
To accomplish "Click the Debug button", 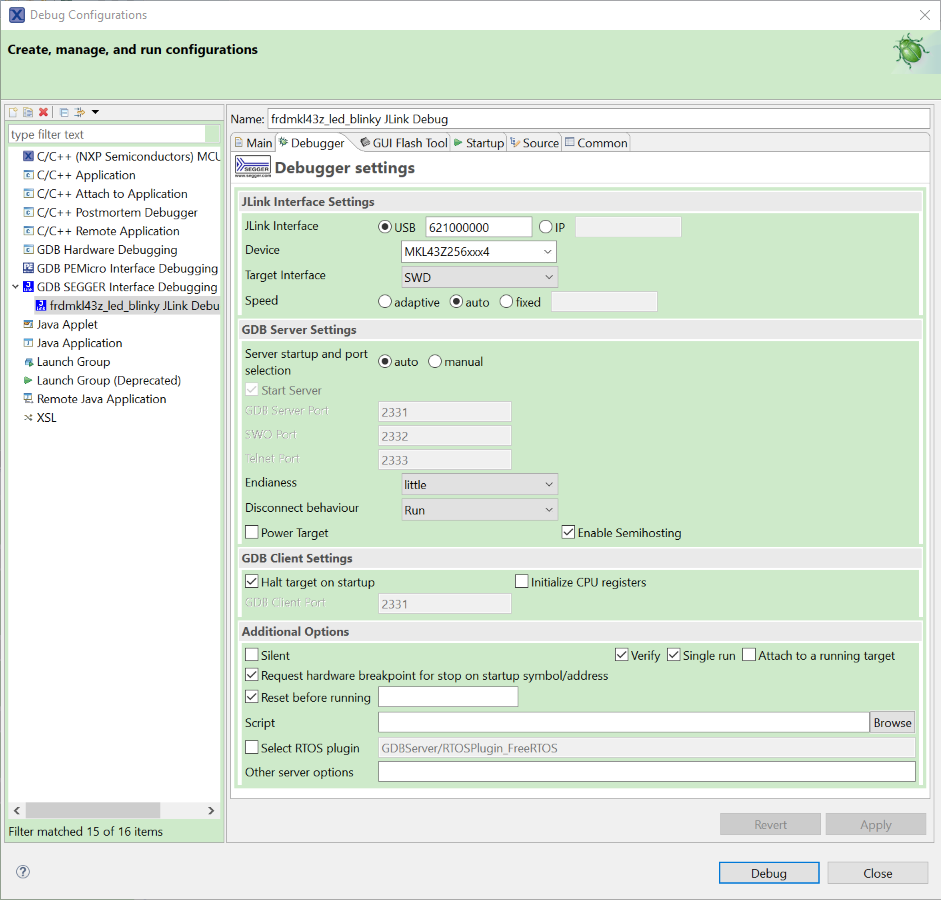I will coord(769,873).
